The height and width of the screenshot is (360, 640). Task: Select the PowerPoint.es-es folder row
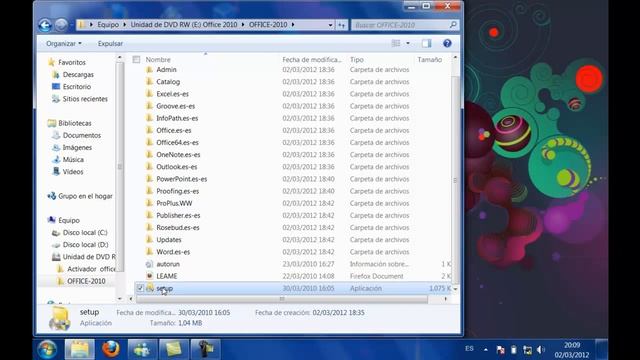293,179
